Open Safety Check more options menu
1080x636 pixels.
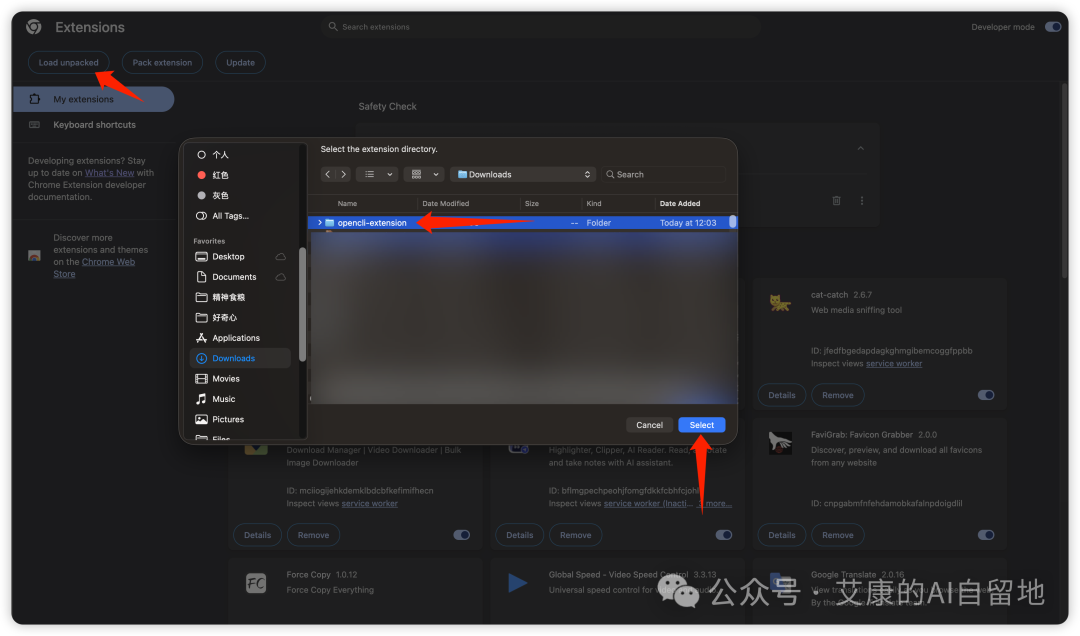click(x=862, y=201)
